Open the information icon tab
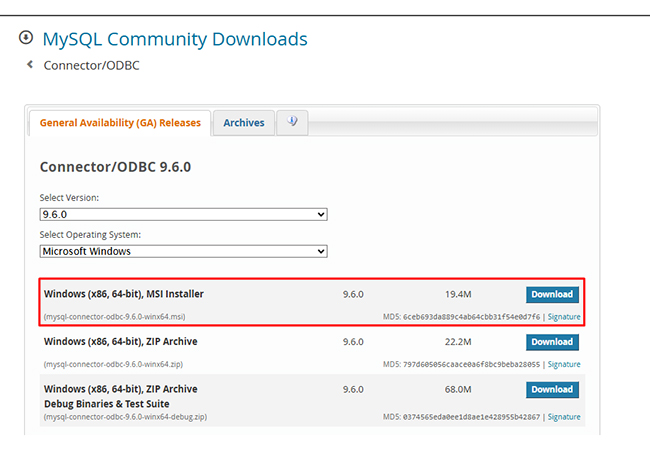This screenshot has height=450, width=650. tap(292, 122)
